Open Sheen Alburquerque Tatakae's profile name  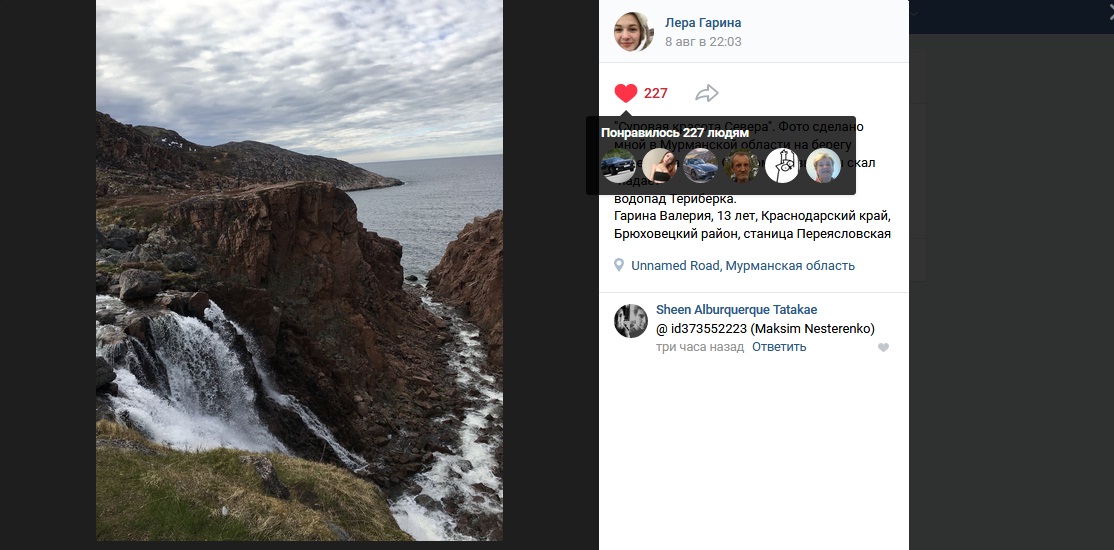[736, 310]
